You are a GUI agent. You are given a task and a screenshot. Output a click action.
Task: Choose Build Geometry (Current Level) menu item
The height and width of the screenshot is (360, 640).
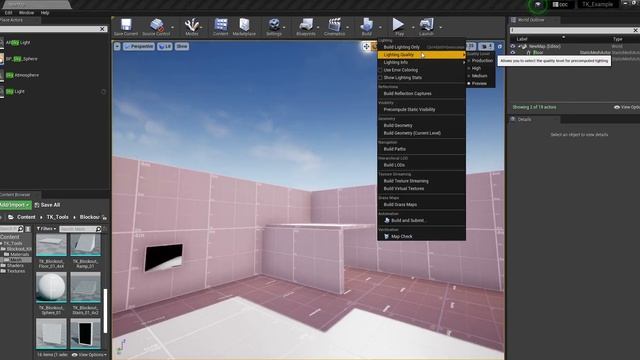(x=421, y=133)
